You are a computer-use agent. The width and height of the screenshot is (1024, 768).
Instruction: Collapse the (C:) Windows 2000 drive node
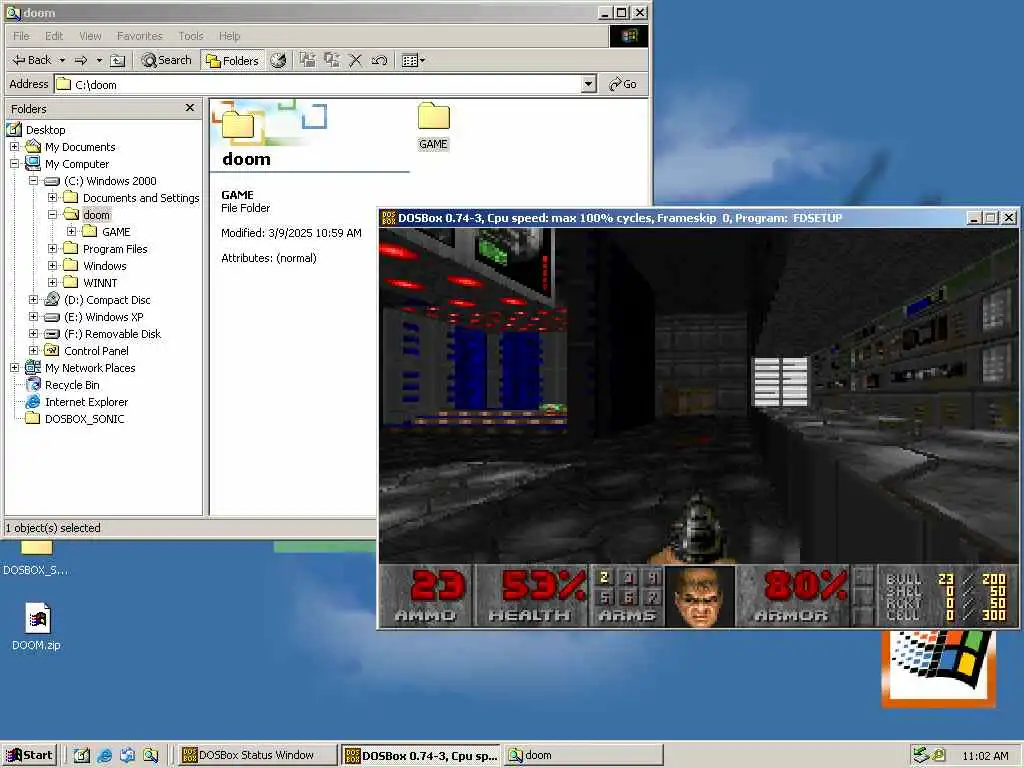[33, 181]
